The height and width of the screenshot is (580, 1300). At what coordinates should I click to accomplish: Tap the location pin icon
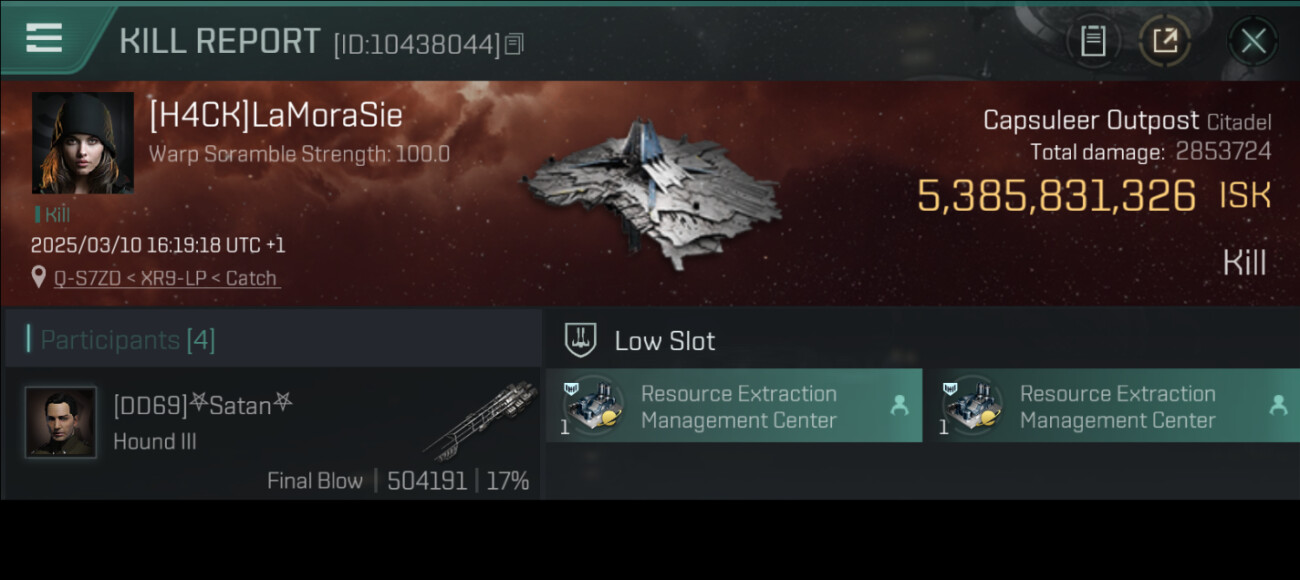[x=39, y=277]
